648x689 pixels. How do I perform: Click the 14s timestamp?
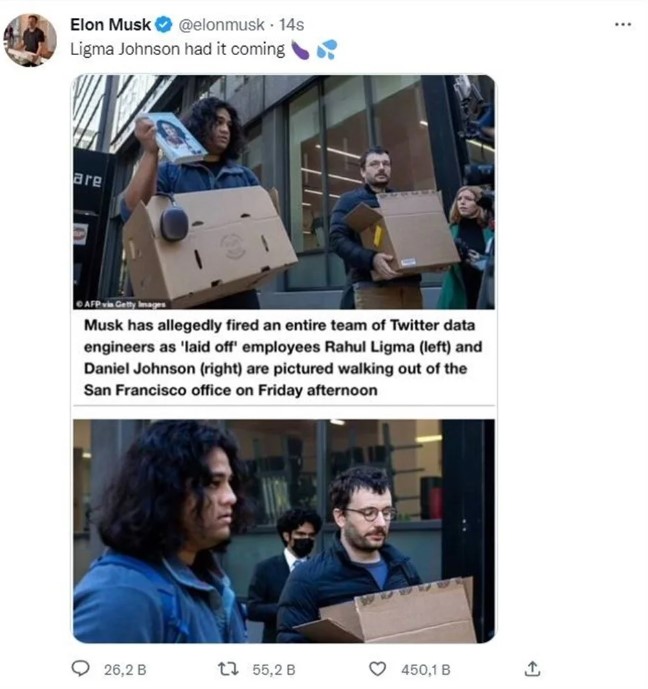pos(291,25)
